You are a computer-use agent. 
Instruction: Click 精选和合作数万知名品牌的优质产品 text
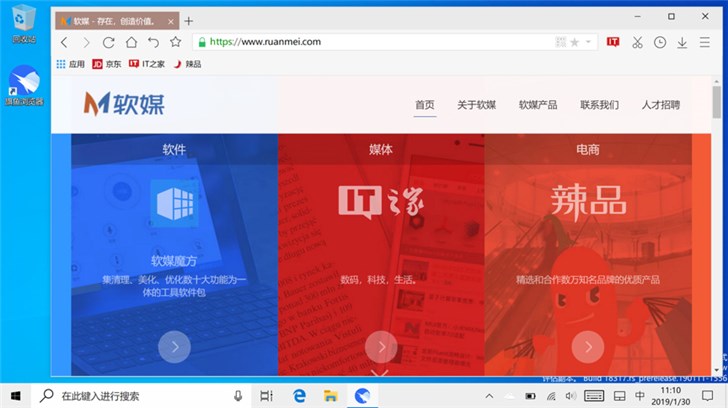(588, 279)
